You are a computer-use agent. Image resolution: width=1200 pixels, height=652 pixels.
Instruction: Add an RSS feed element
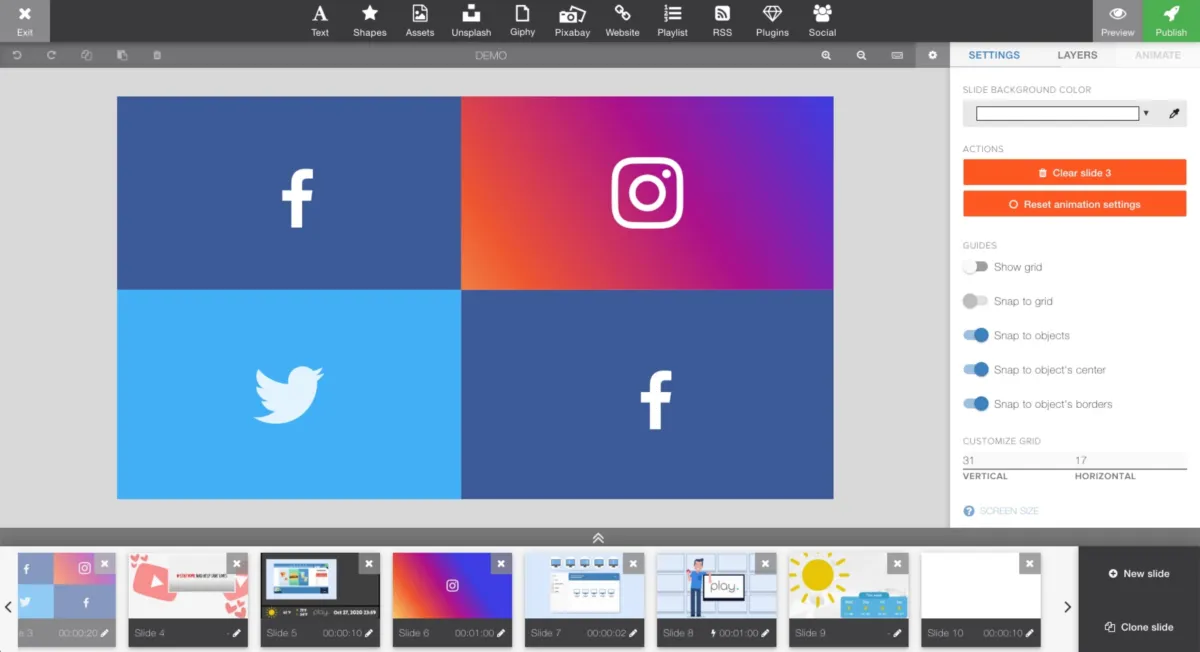(x=722, y=21)
